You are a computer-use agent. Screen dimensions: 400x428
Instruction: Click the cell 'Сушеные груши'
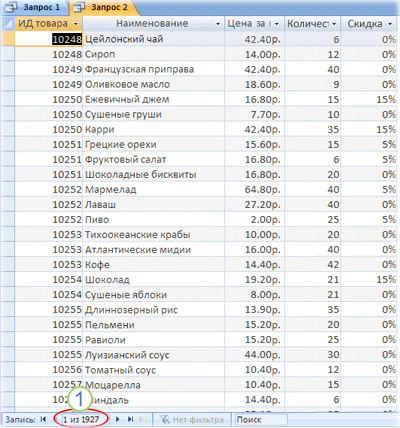[x=153, y=114]
